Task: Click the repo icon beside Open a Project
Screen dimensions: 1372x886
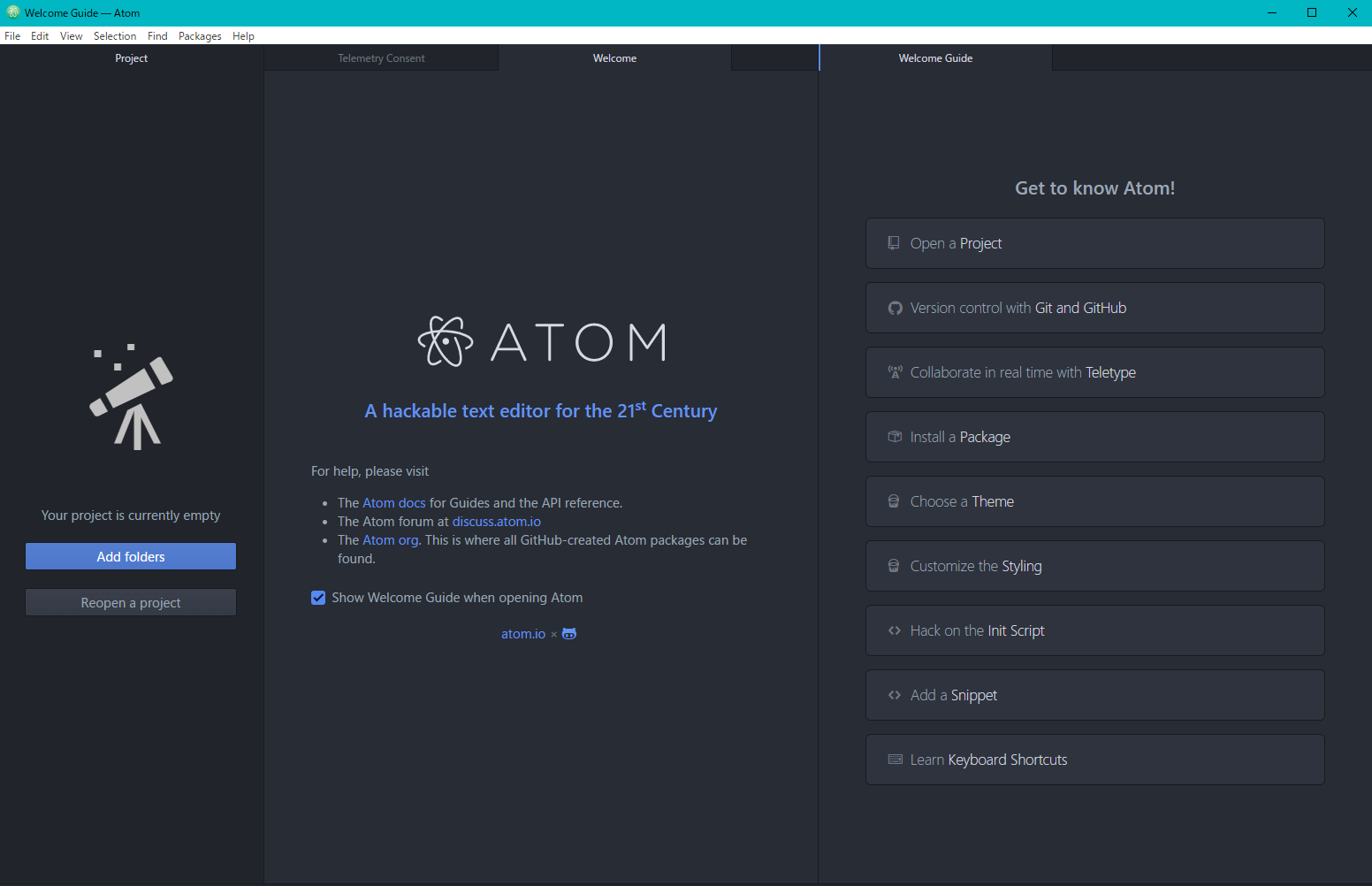Action: (894, 243)
